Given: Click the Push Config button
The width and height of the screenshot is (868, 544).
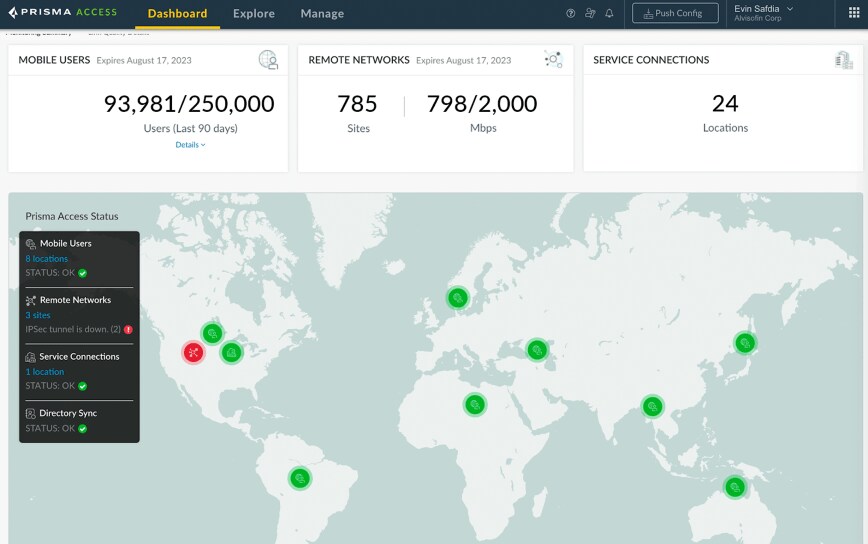Looking at the screenshot, I should 675,14.
